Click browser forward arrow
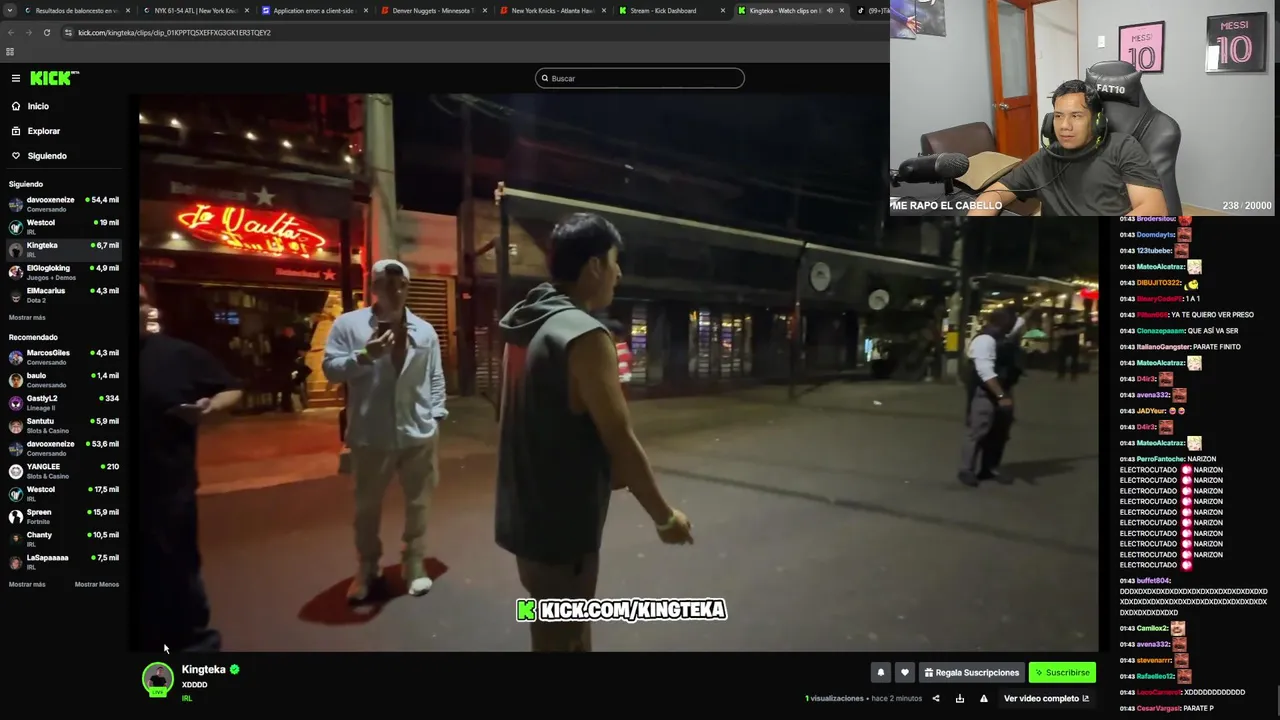Image resolution: width=1280 pixels, height=720 pixels. tap(28, 32)
